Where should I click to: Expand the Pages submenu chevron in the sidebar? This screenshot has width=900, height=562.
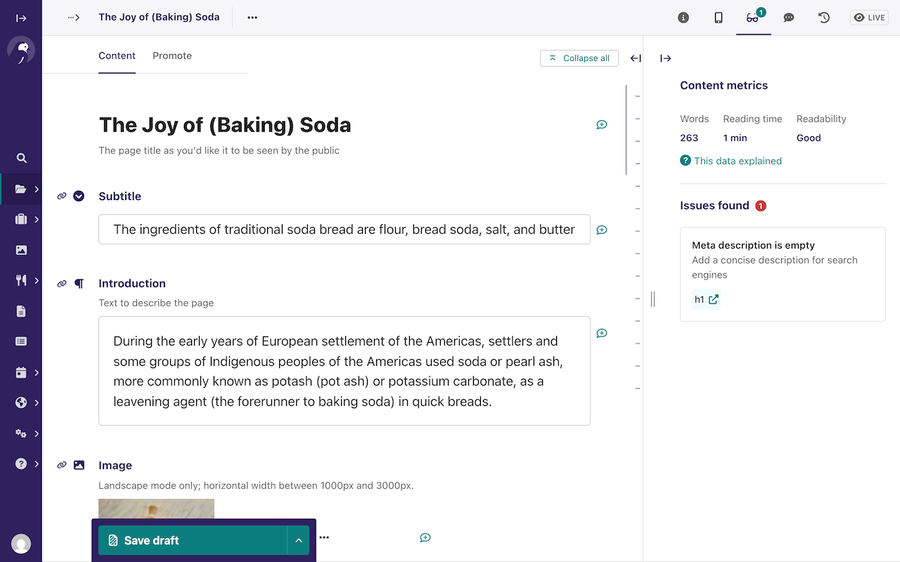pos(36,189)
